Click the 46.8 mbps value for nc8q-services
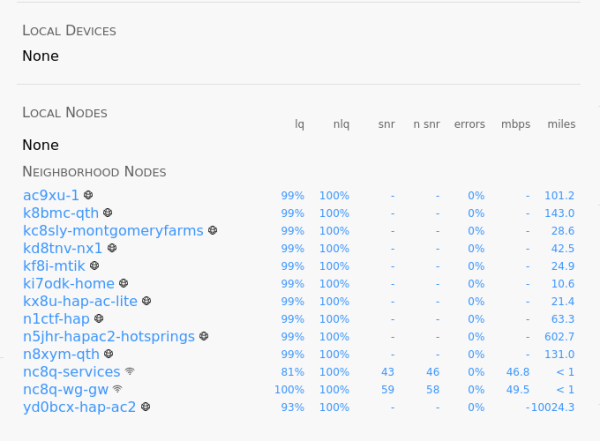600x441 pixels. tap(518, 372)
